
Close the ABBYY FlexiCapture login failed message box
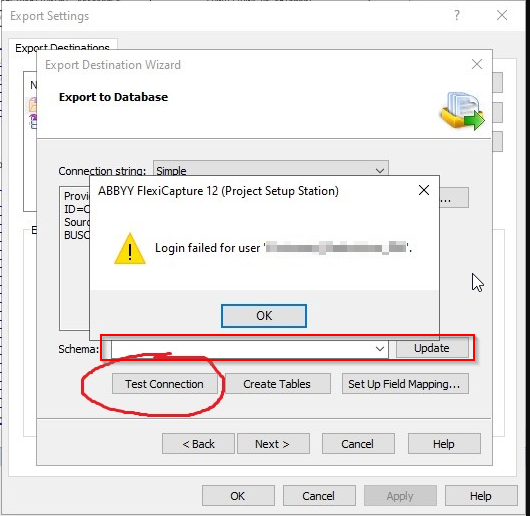(424, 190)
